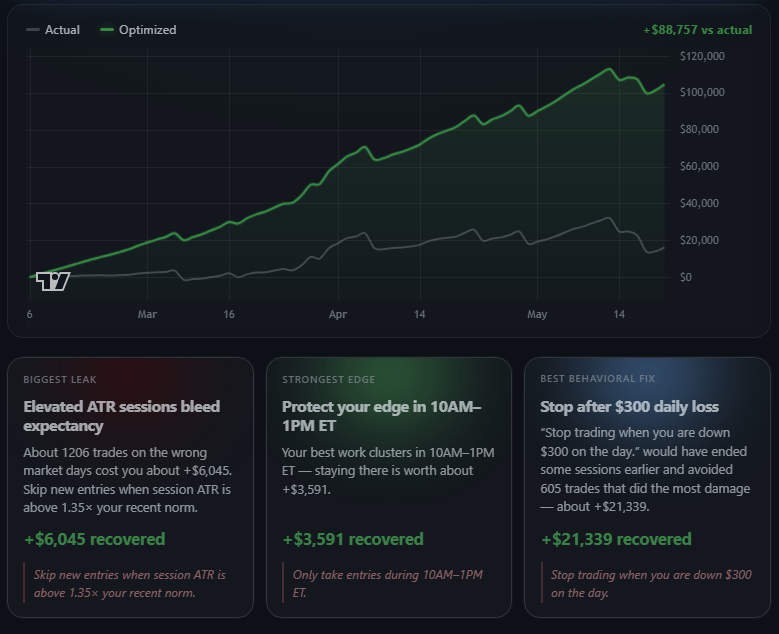
Task: Click the STRONGEST EDGE card label
Action: click(328, 380)
